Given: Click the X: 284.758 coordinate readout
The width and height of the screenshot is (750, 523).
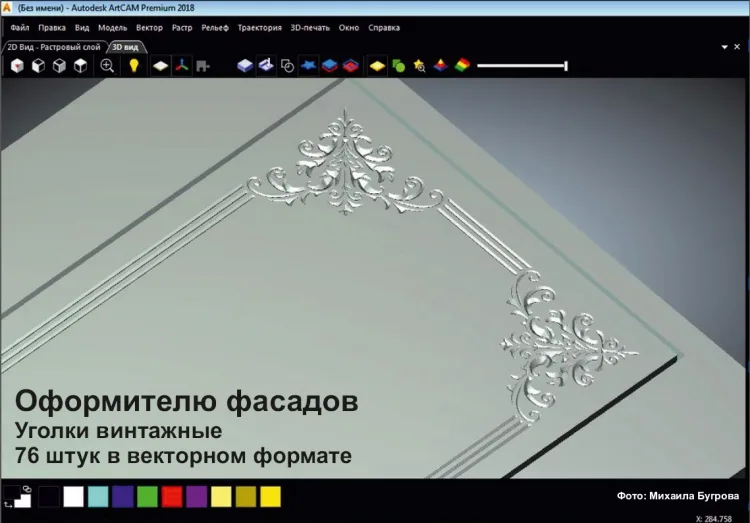Looking at the screenshot, I should tap(714, 519).
